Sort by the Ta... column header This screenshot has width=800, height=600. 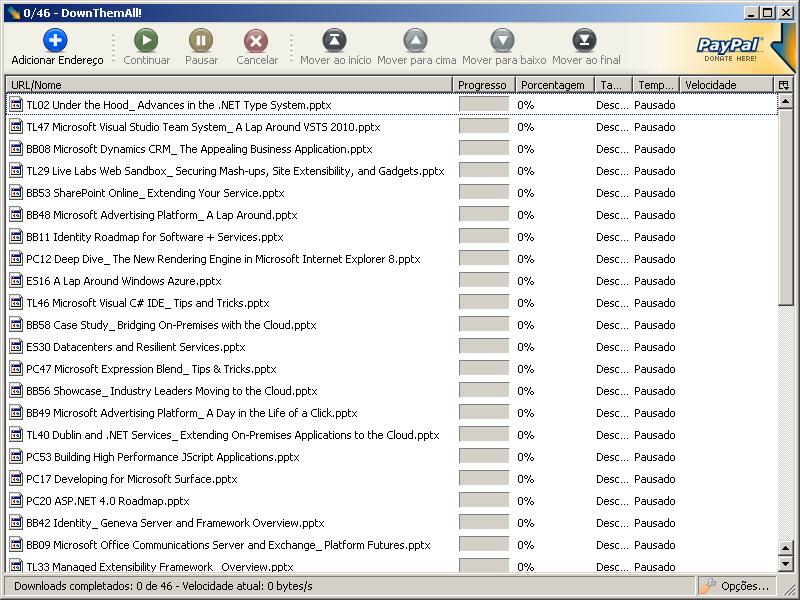613,85
